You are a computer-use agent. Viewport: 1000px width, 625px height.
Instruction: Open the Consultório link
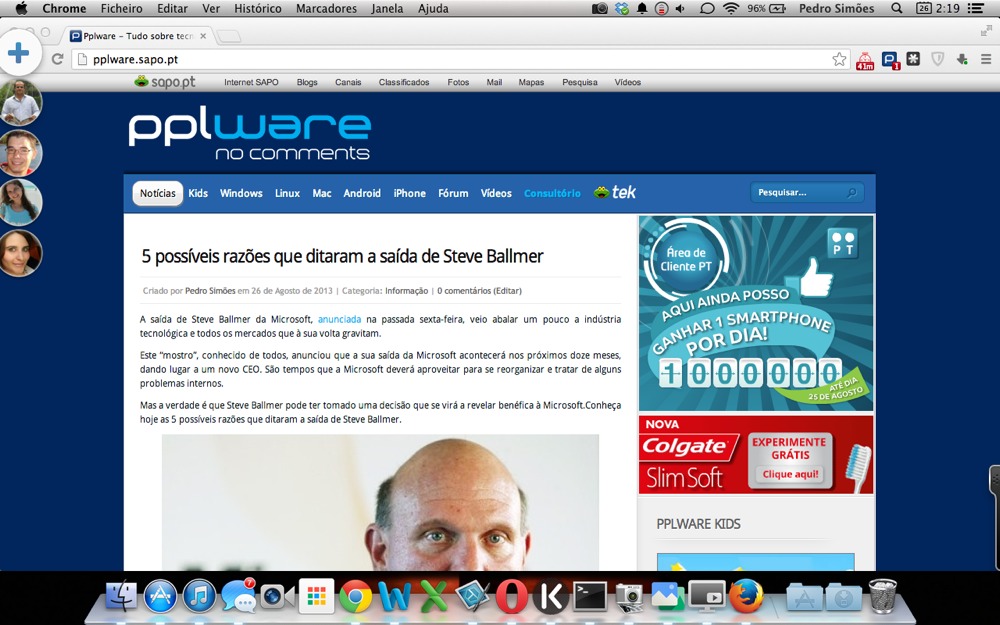pos(552,193)
